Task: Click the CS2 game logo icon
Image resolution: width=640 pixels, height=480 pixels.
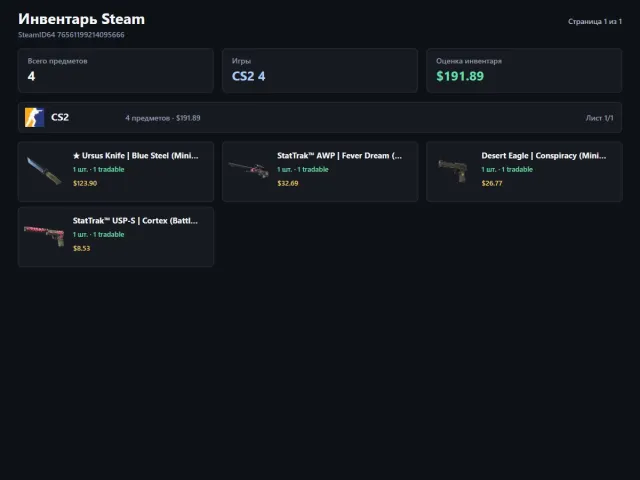Action: pos(35,118)
